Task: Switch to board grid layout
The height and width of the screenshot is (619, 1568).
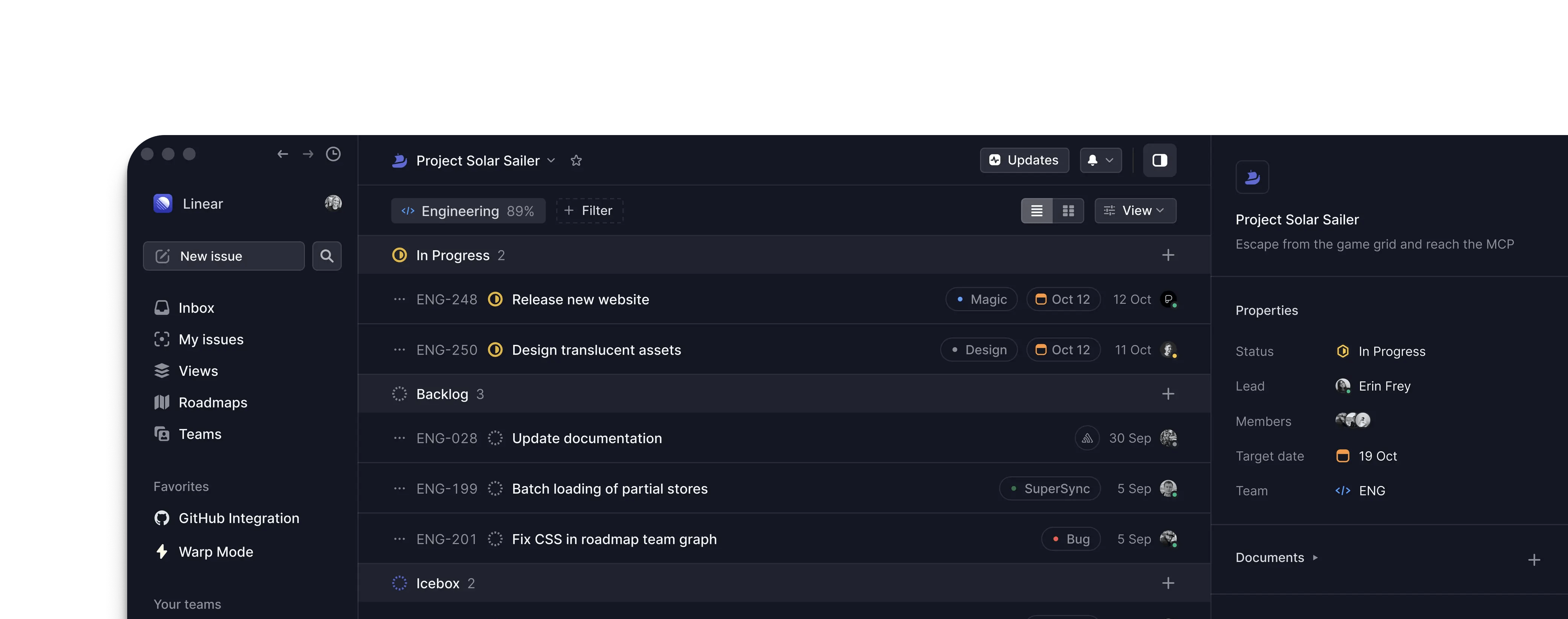Action: 1068,210
